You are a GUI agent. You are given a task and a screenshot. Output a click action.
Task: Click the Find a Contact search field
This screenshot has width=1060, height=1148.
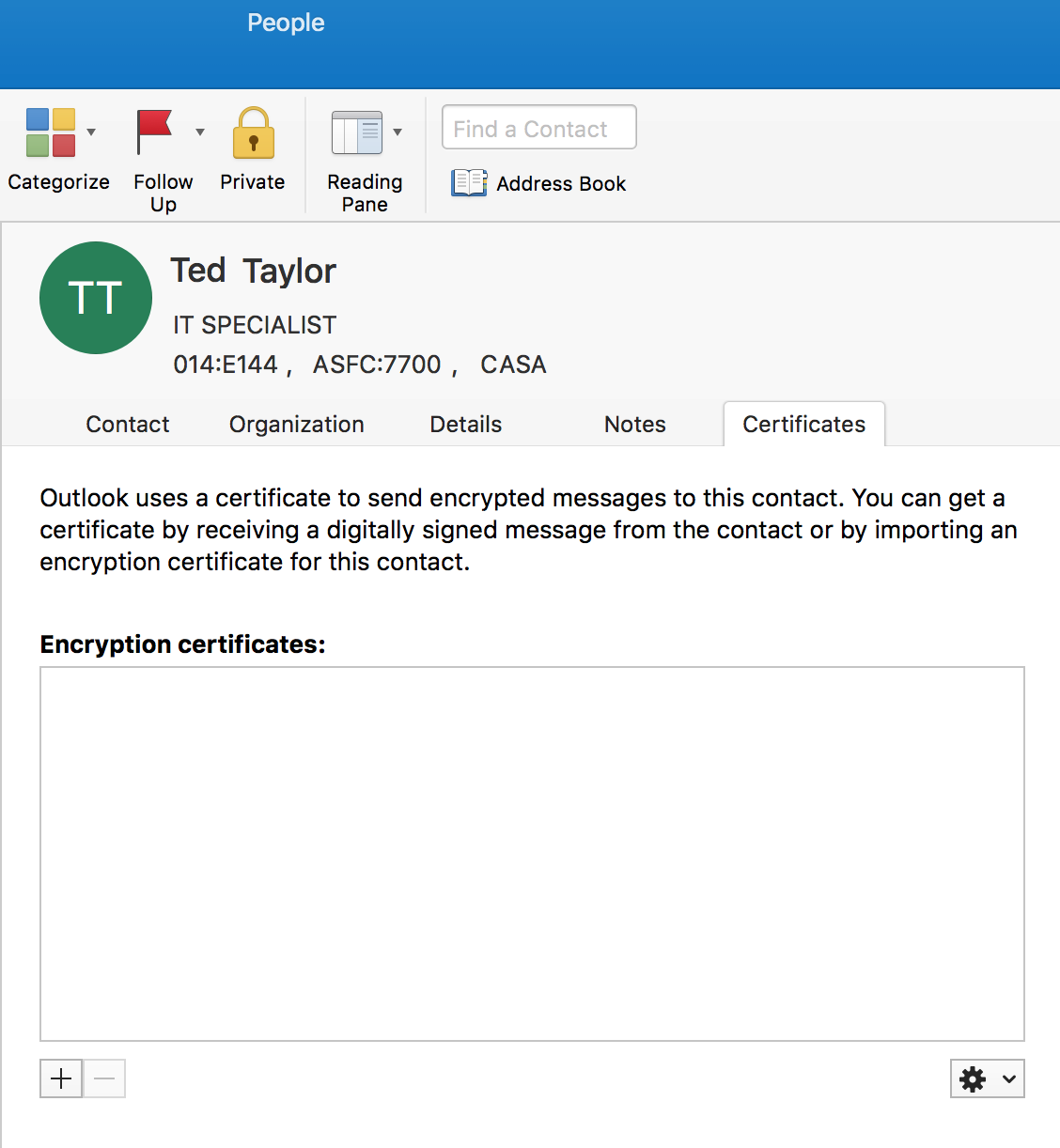[x=539, y=127]
